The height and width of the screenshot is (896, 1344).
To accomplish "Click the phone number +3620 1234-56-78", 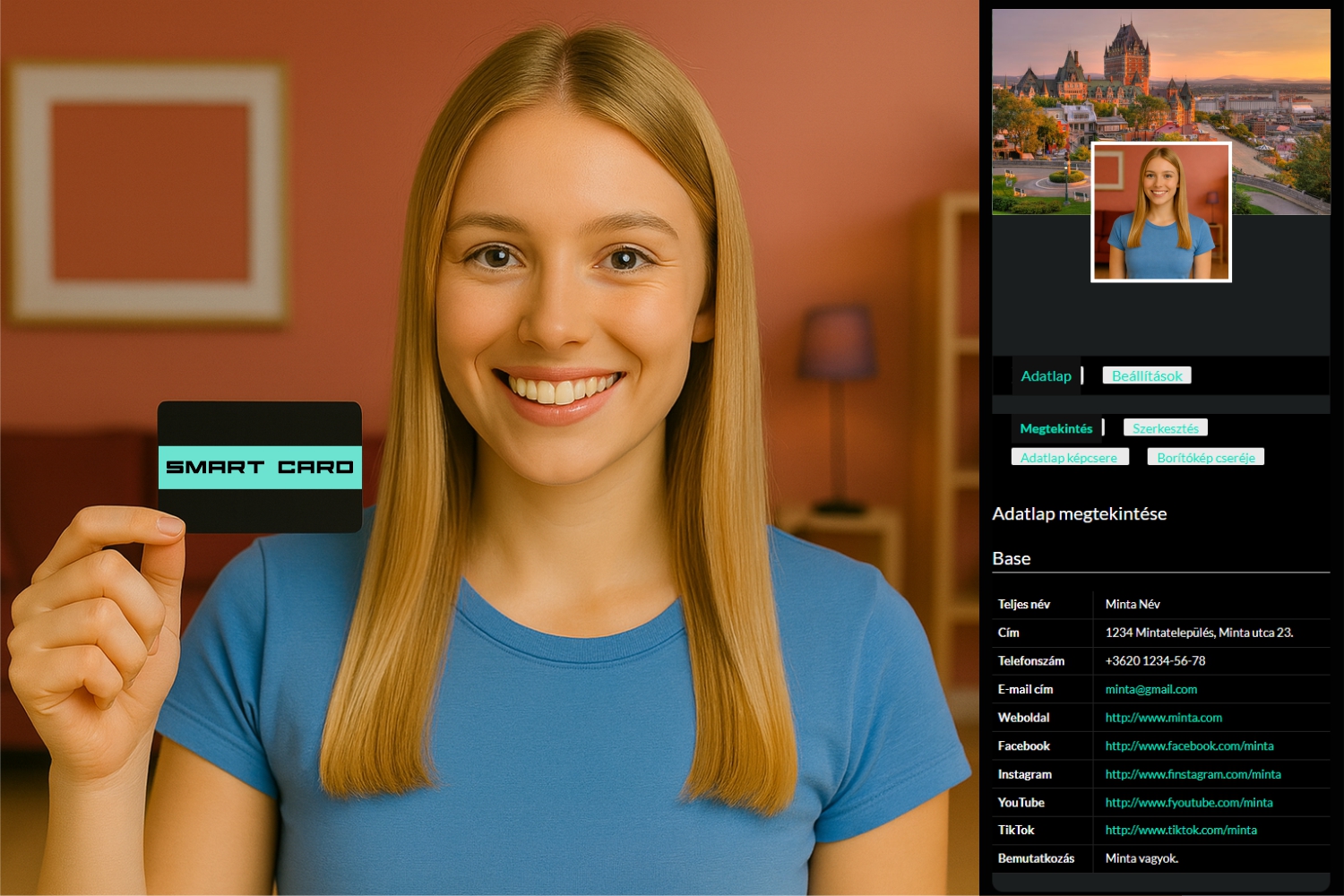I will click(1155, 661).
